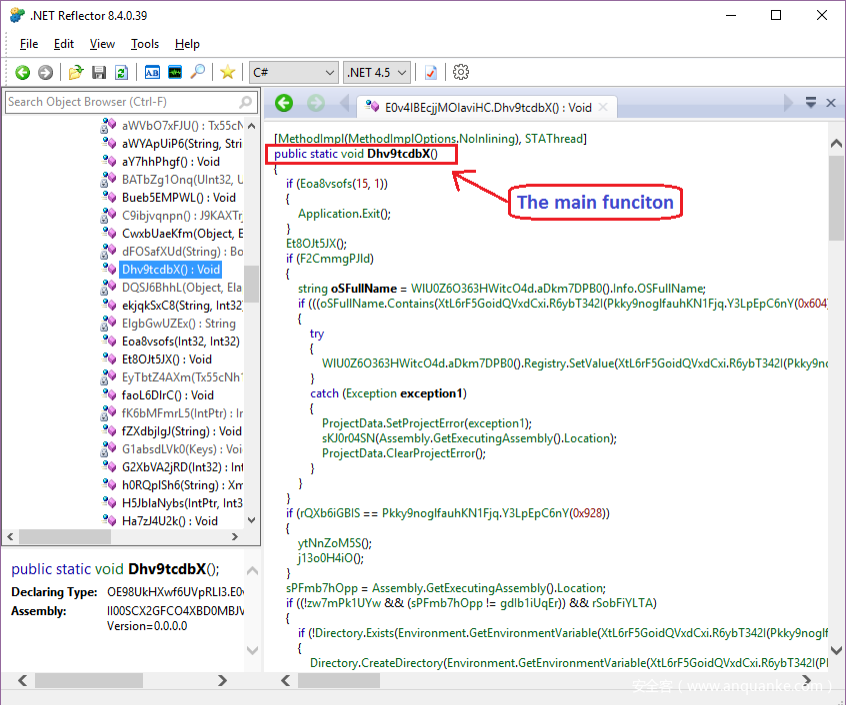Click the magnifying glass Search icon
The image size is (848, 705).
[x=198, y=72]
